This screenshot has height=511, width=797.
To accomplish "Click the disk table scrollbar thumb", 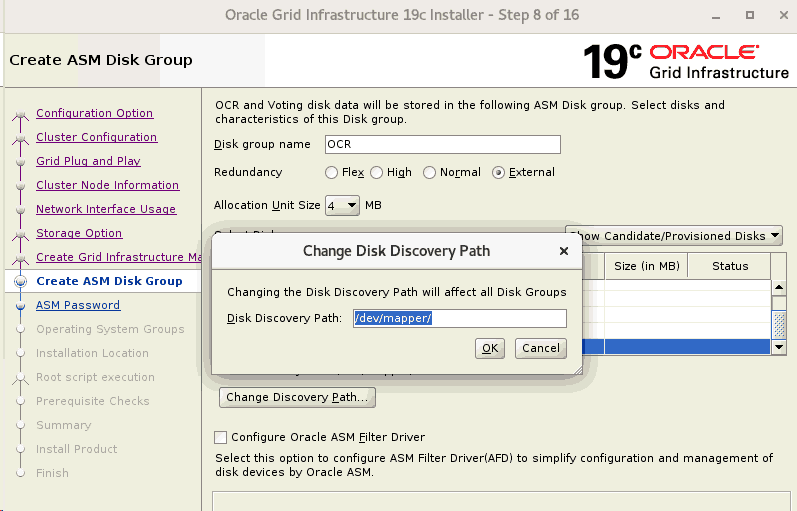I will [779, 324].
